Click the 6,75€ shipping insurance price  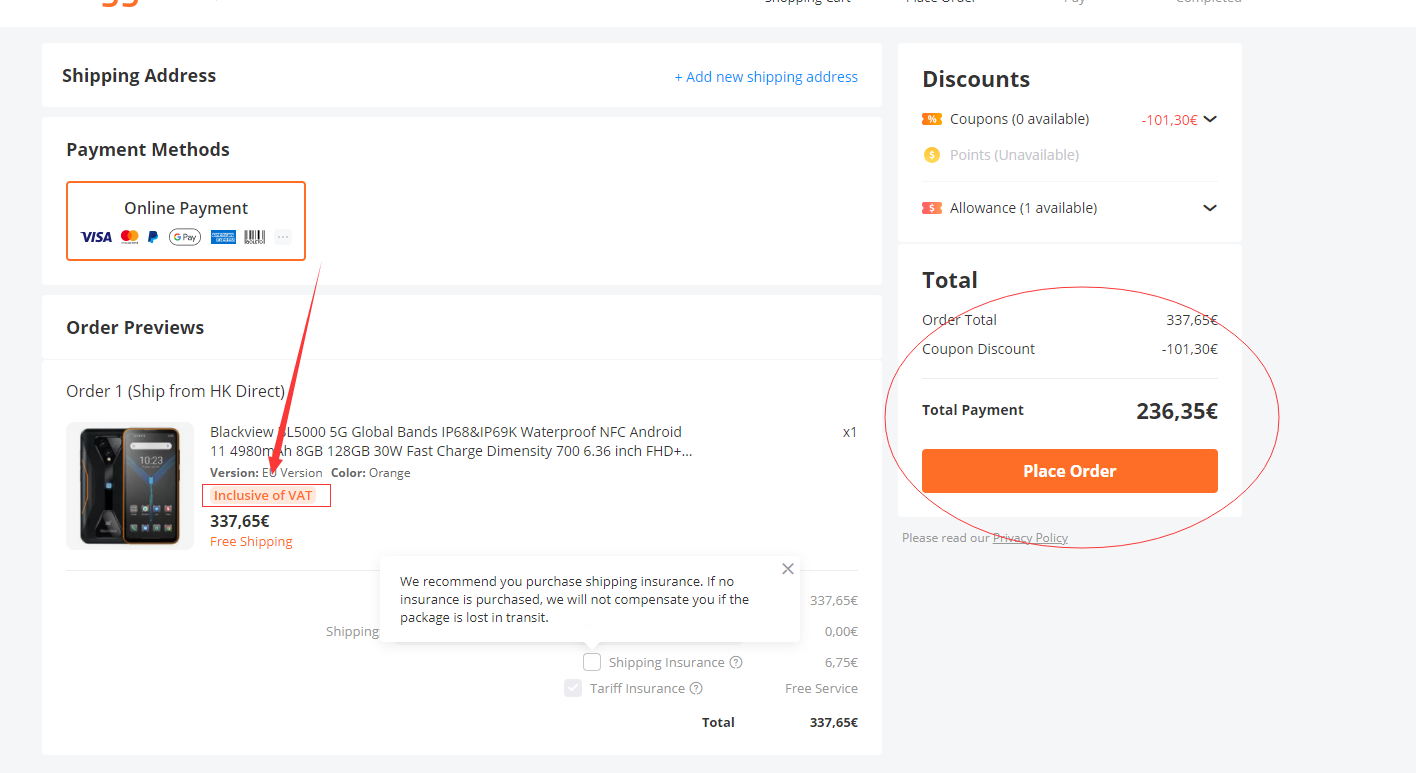point(841,662)
